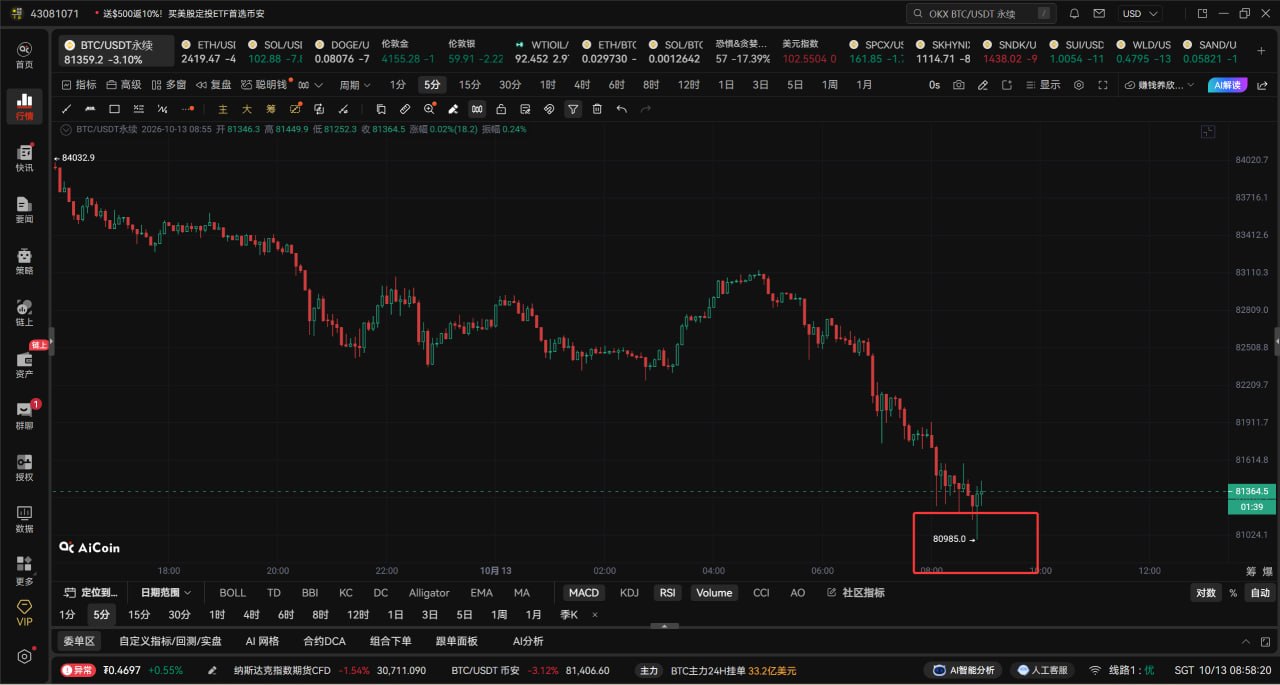Switch to the 30分 timeframe in top bar
Screen dimensions: 1280x685
510,85
